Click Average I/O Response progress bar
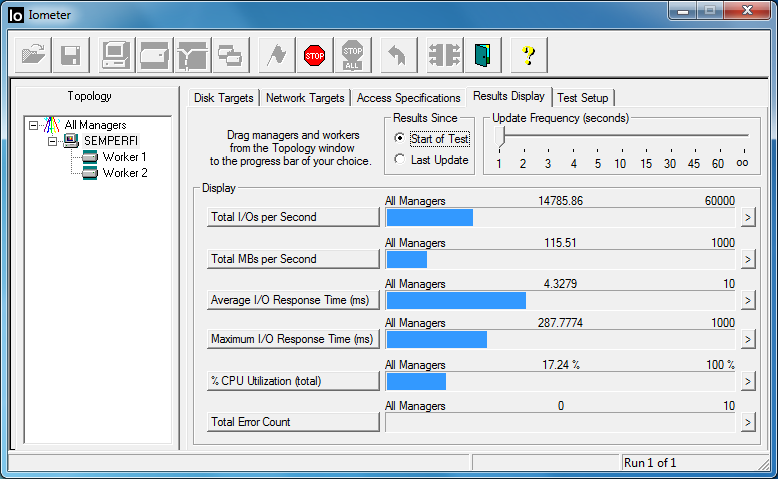 (561, 300)
